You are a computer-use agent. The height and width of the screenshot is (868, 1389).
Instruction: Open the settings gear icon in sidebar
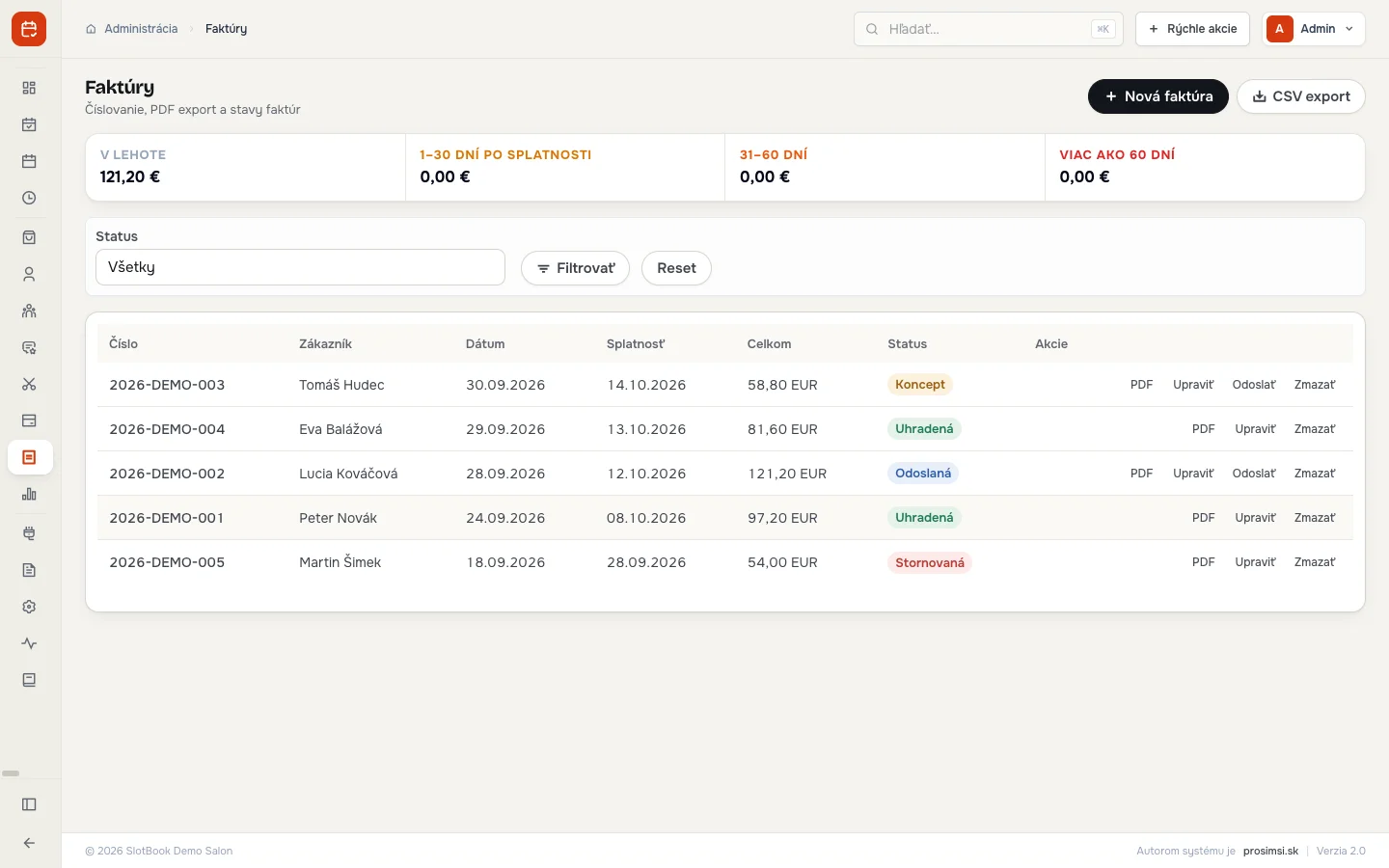[x=29, y=607]
